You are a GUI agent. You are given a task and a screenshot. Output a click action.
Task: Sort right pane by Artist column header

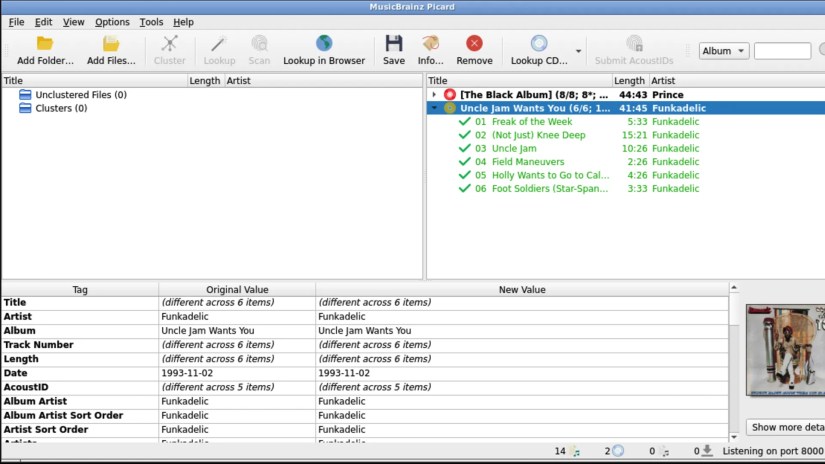coord(737,80)
